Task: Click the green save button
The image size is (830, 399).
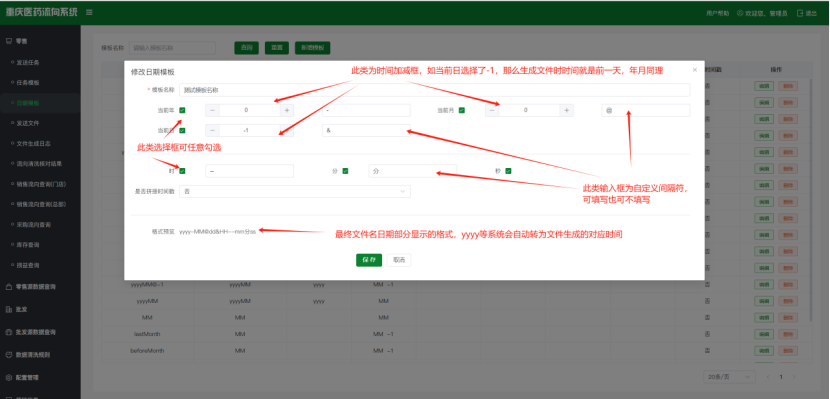Action: (369, 260)
